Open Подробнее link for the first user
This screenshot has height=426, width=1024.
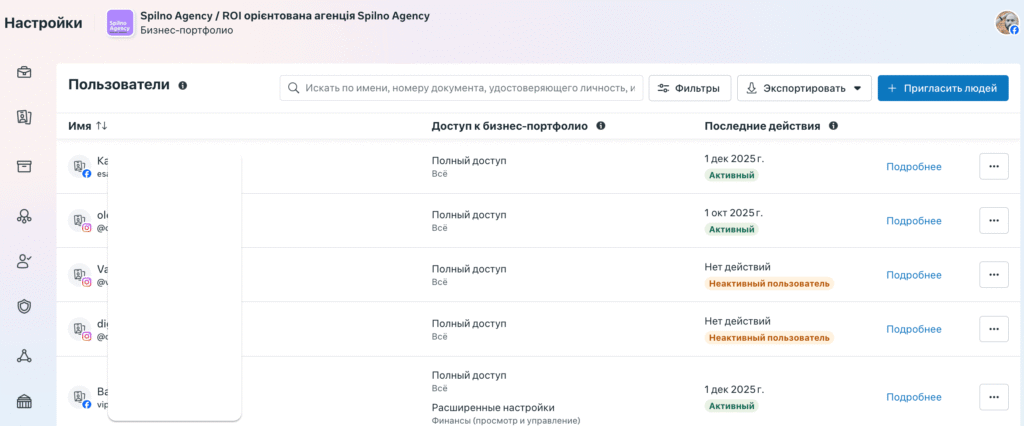[x=913, y=166]
